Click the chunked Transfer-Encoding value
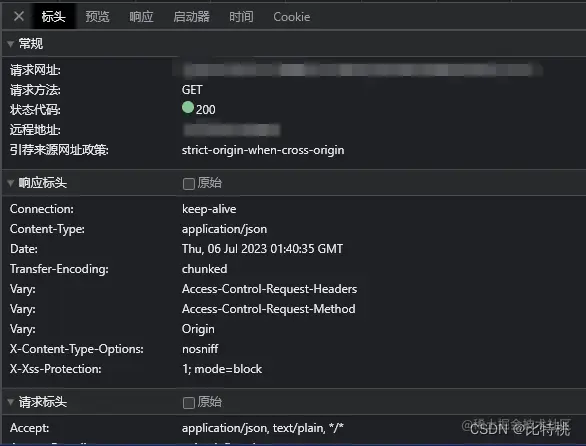This screenshot has height=446, width=586. (204, 269)
